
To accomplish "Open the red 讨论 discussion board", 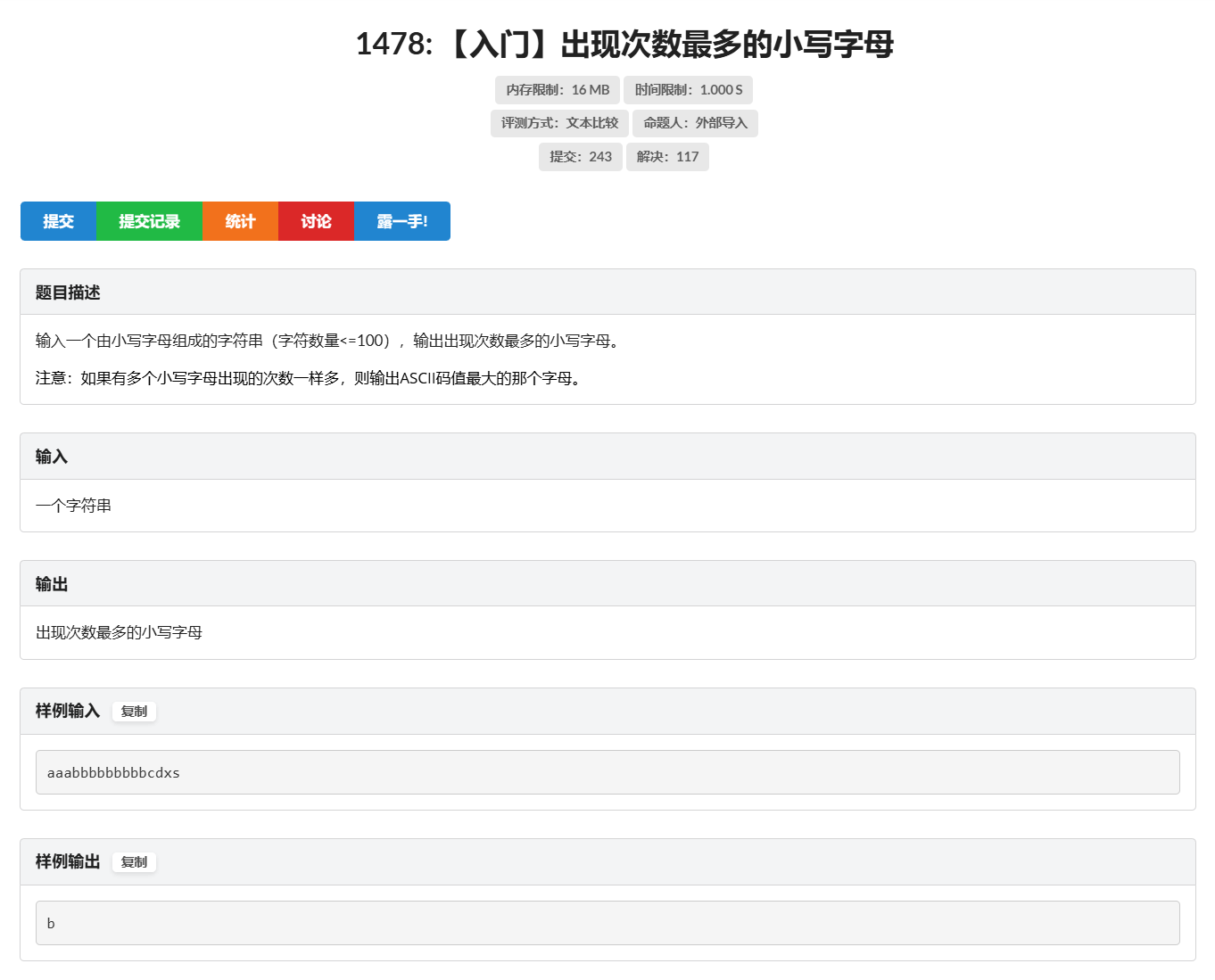I will [x=316, y=221].
